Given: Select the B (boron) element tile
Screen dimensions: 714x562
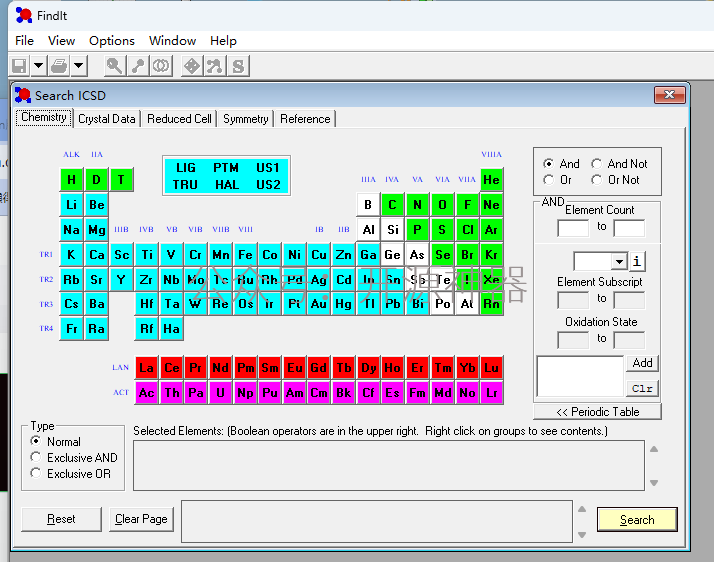Looking at the screenshot, I should 368,205.
